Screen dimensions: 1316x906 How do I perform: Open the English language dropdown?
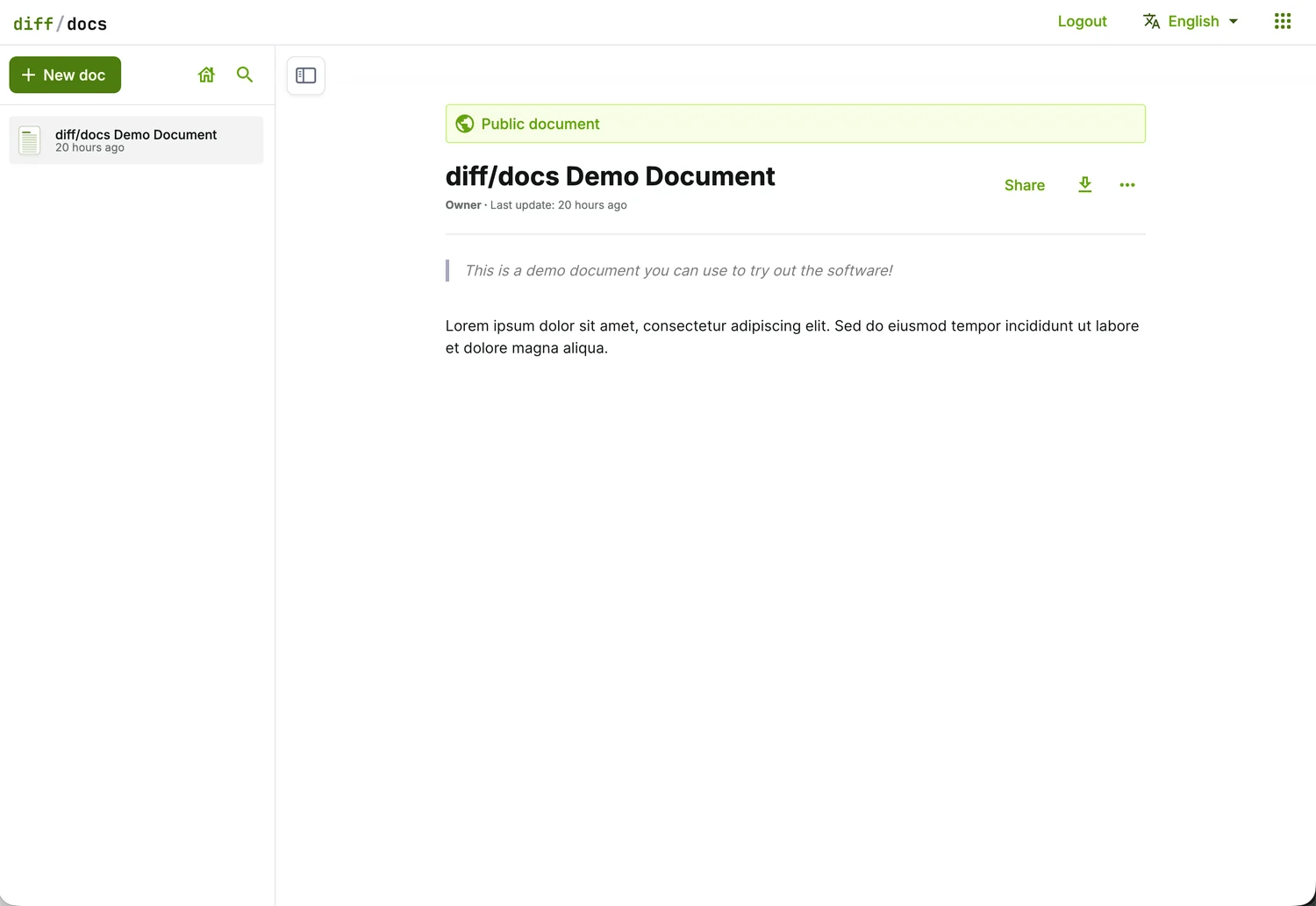[x=1191, y=21]
